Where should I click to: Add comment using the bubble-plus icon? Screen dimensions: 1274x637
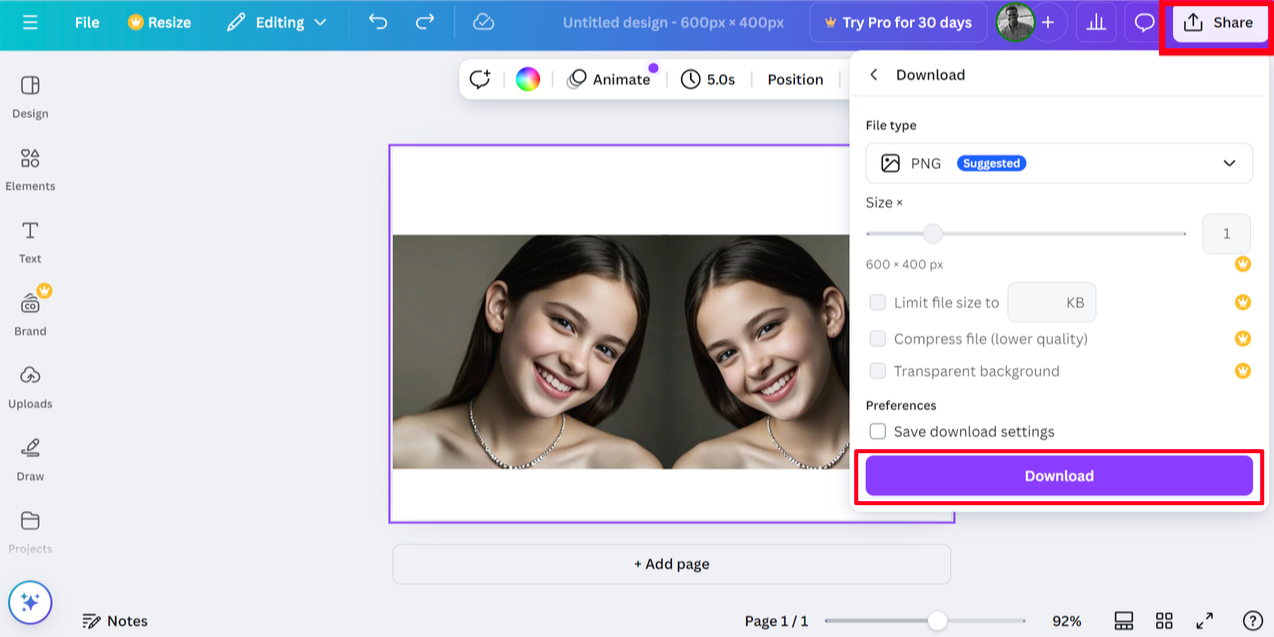(480, 79)
